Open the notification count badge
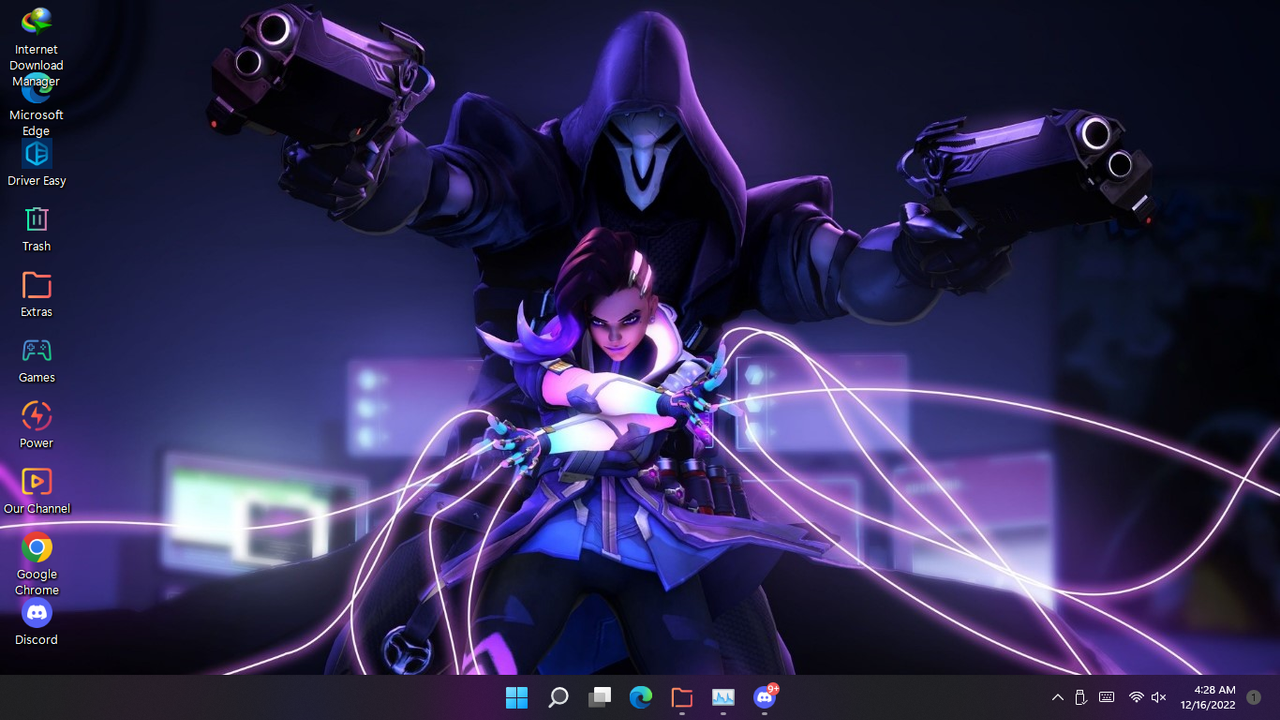1280x720 pixels. tap(1254, 698)
